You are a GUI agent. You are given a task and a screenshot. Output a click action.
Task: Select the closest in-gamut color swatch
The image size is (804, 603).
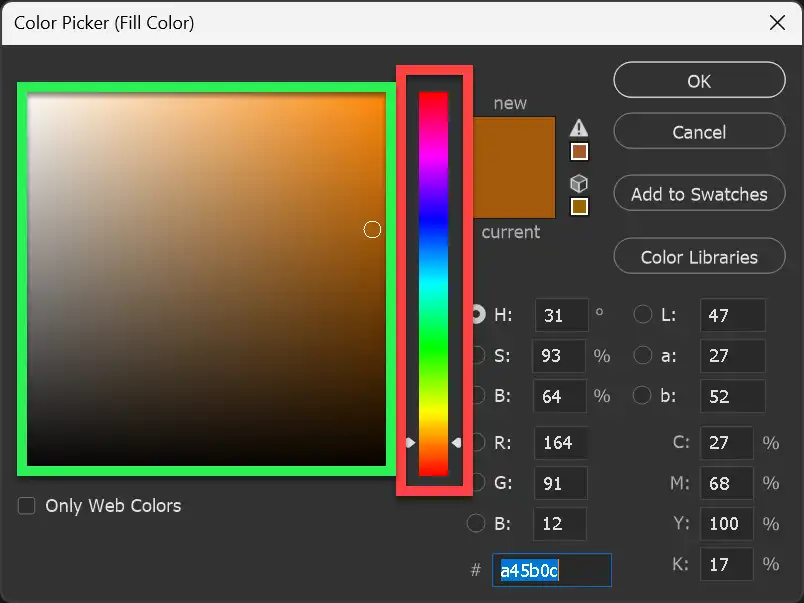(x=577, y=151)
